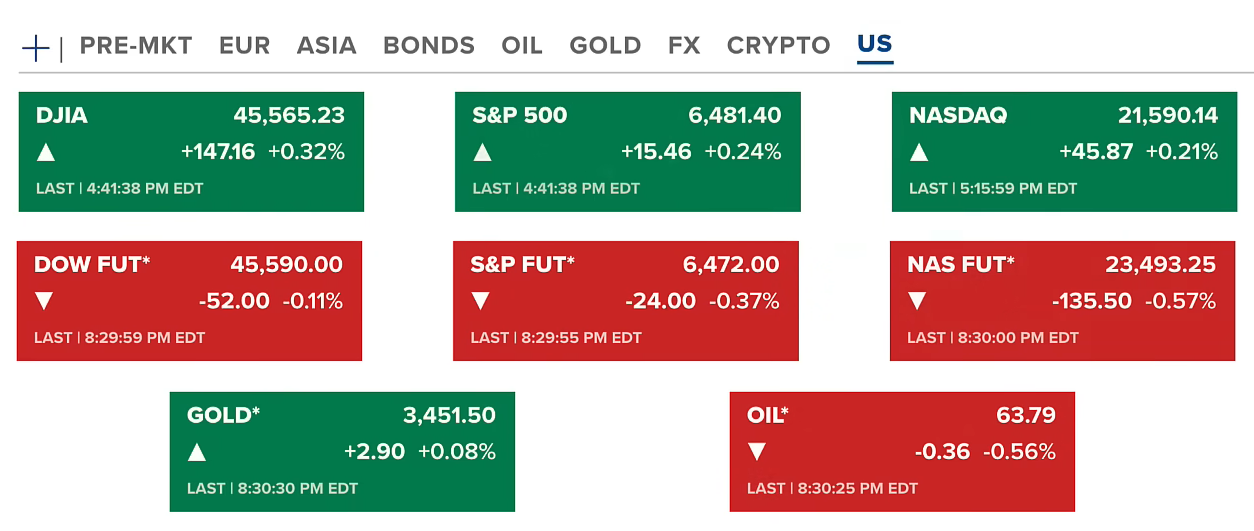Switch to the PRE-MKT tab
The image size is (1254, 531).
tap(136, 46)
